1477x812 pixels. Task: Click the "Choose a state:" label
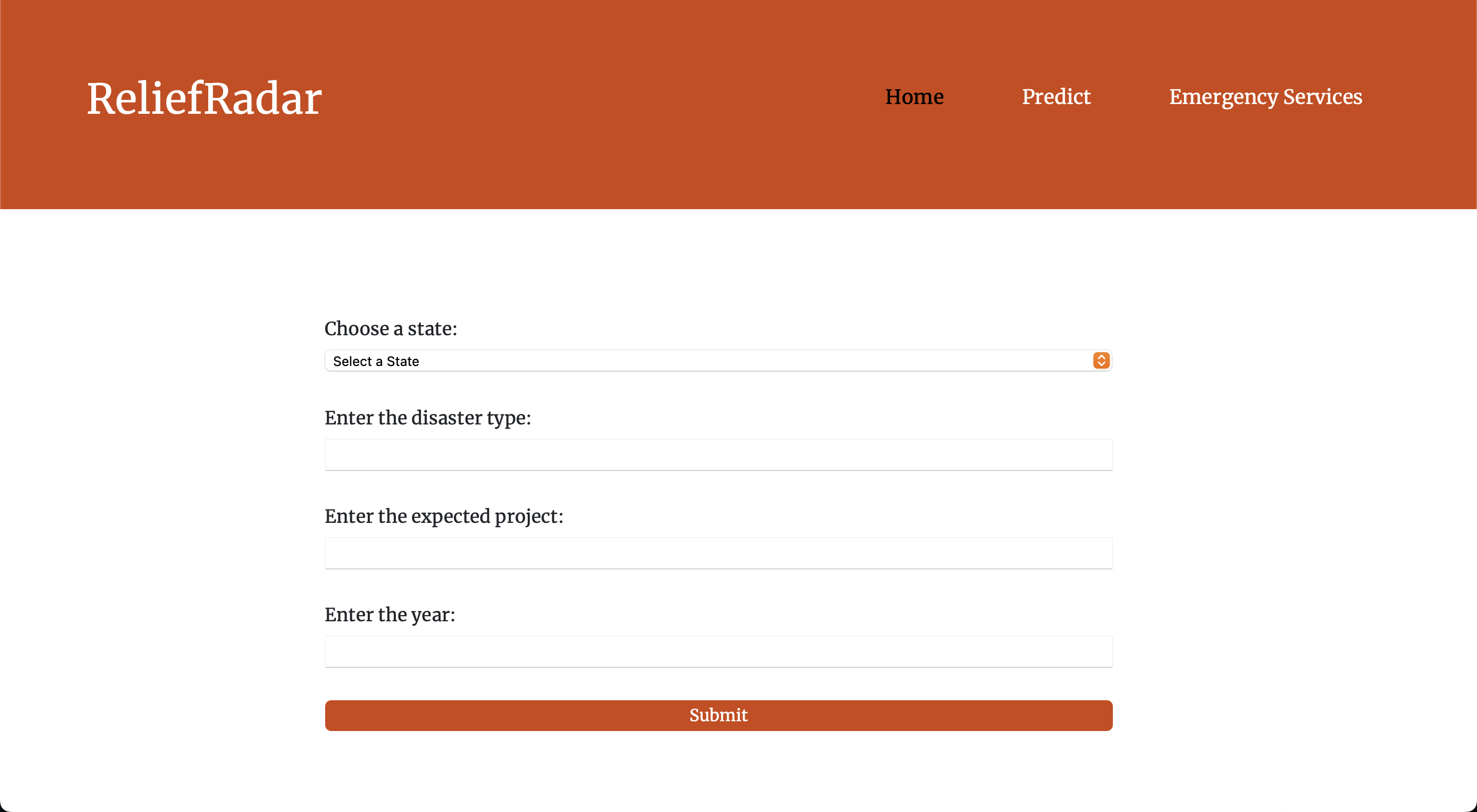(x=390, y=329)
